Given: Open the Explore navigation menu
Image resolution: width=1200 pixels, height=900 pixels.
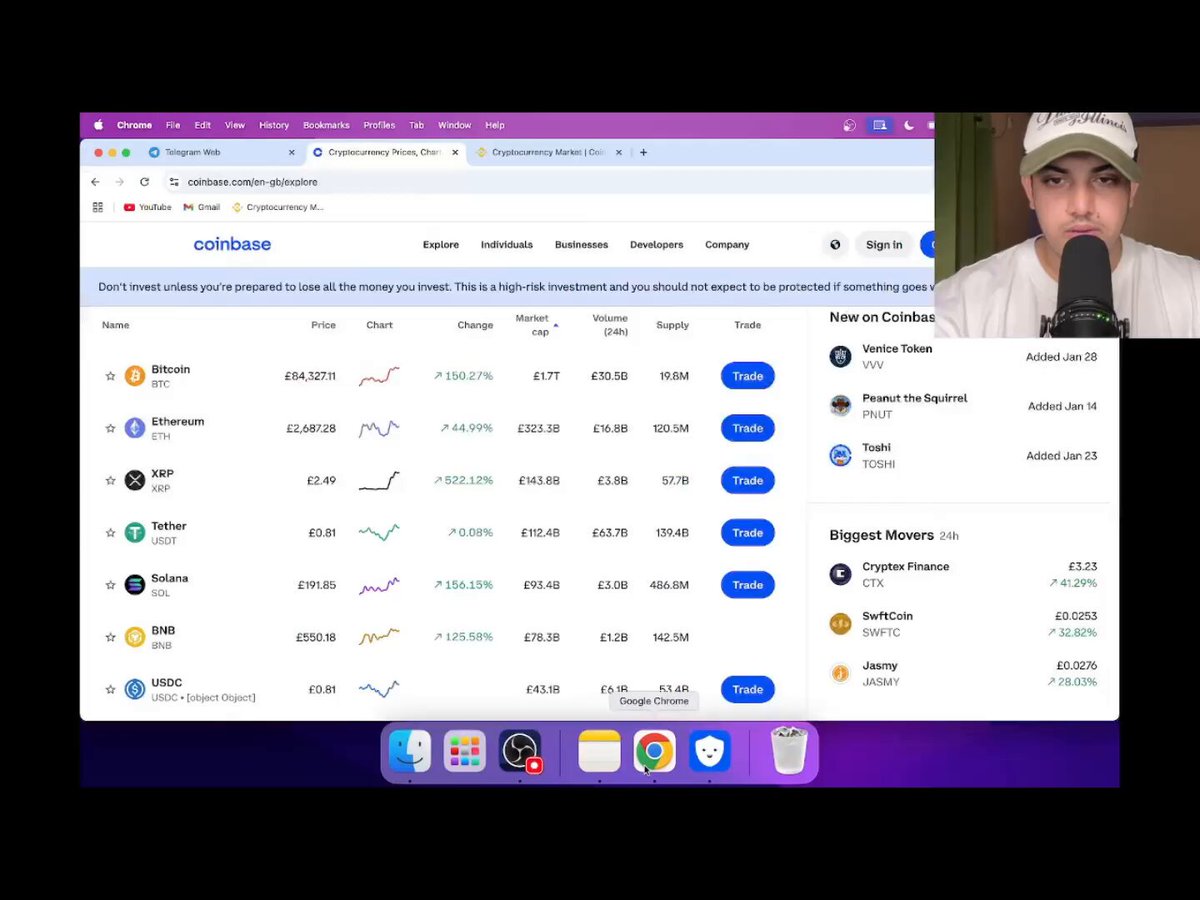Looking at the screenshot, I should click(441, 244).
